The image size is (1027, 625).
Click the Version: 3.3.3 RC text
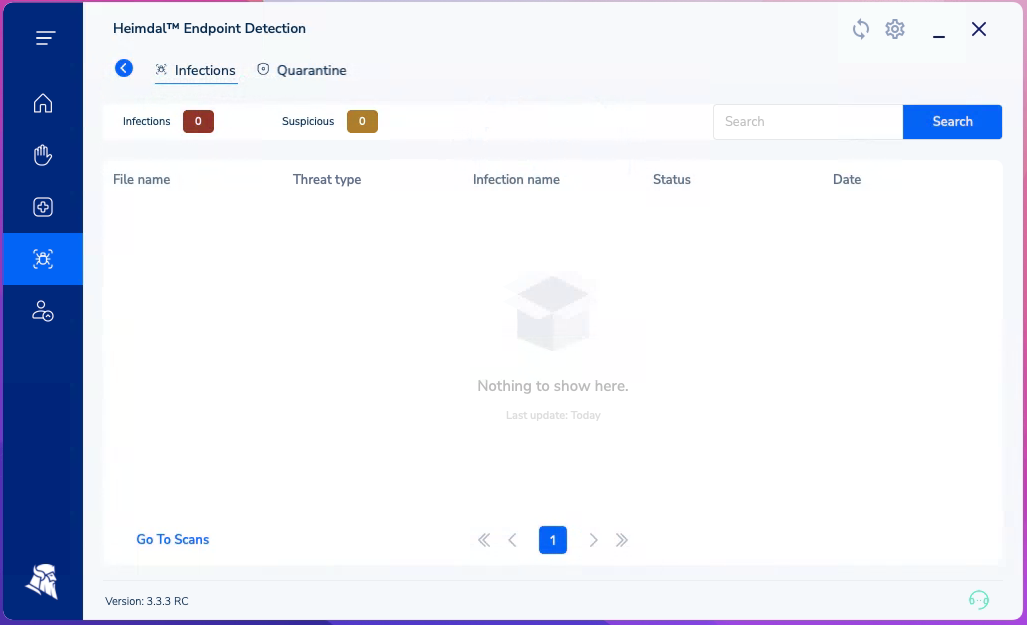147,601
